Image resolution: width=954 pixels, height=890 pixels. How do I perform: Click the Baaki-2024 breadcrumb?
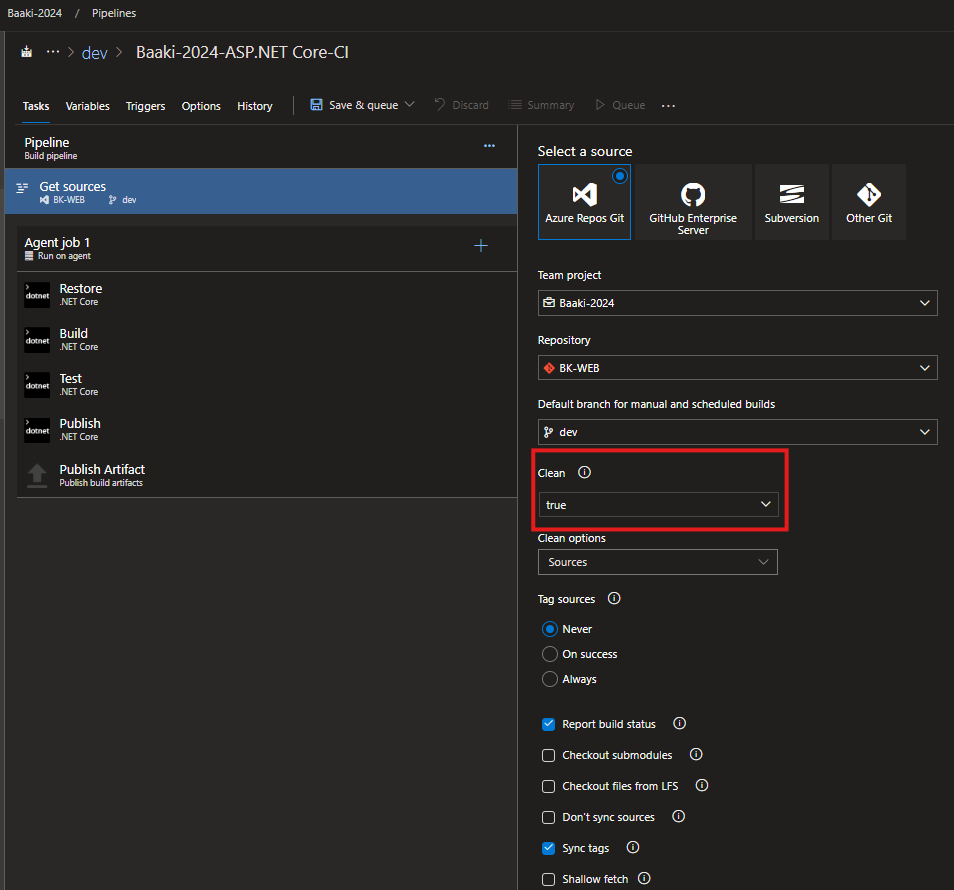35,13
